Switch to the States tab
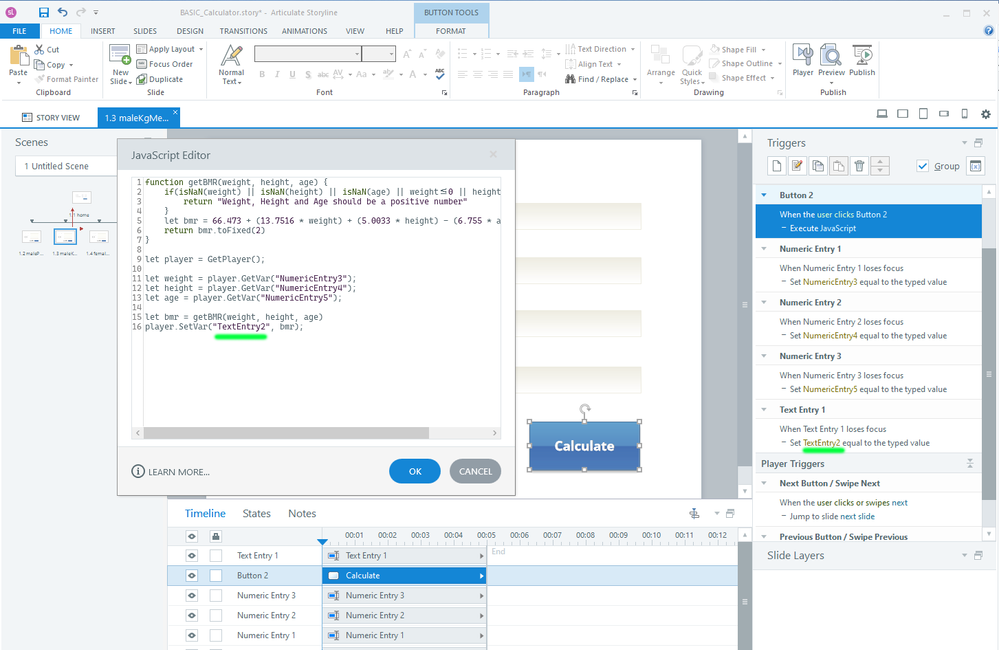 257,513
